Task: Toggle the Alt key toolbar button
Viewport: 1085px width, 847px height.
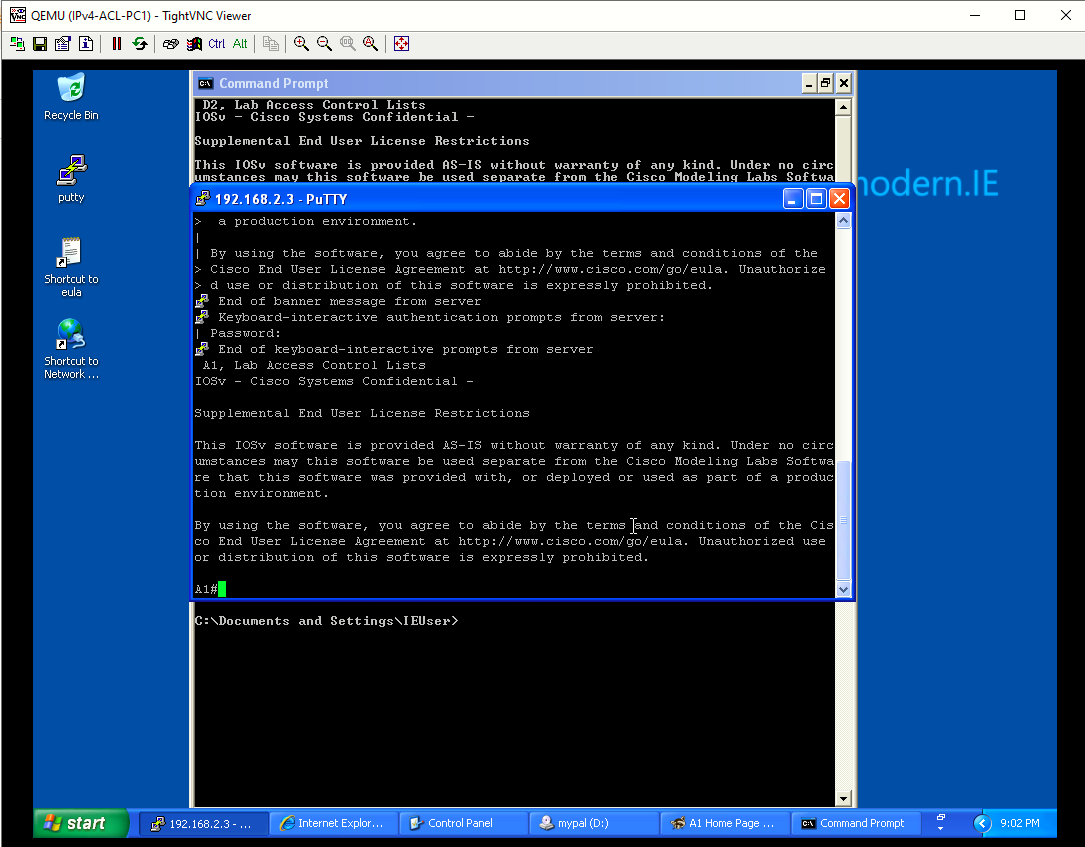Action: pyautogui.click(x=240, y=44)
